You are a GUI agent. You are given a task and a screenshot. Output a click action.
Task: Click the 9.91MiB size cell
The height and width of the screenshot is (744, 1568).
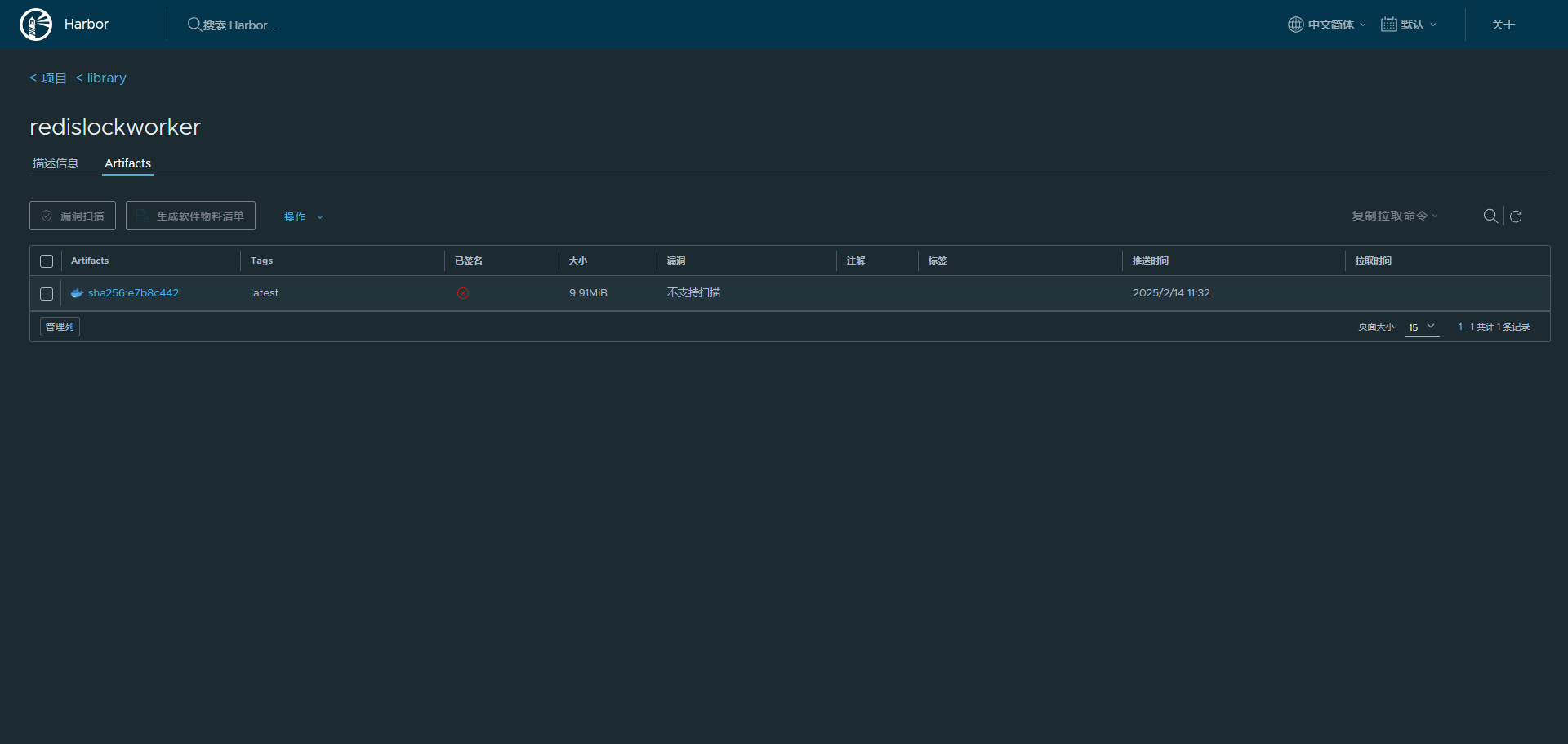tap(588, 293)
